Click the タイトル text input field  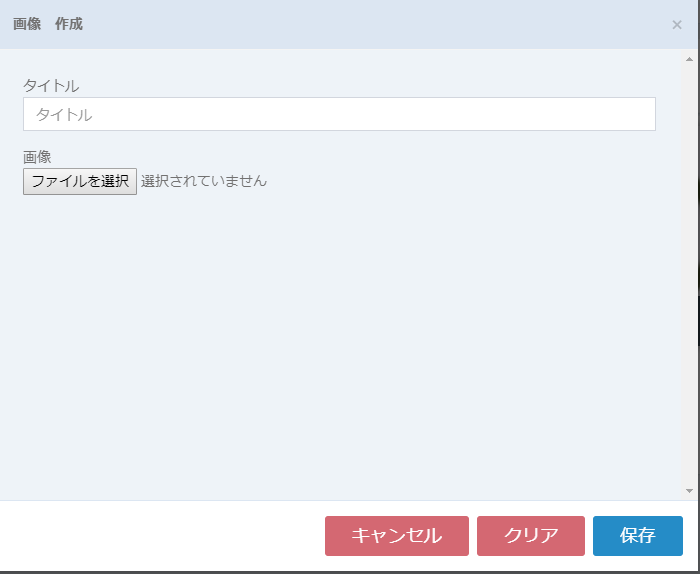[339, 114]
